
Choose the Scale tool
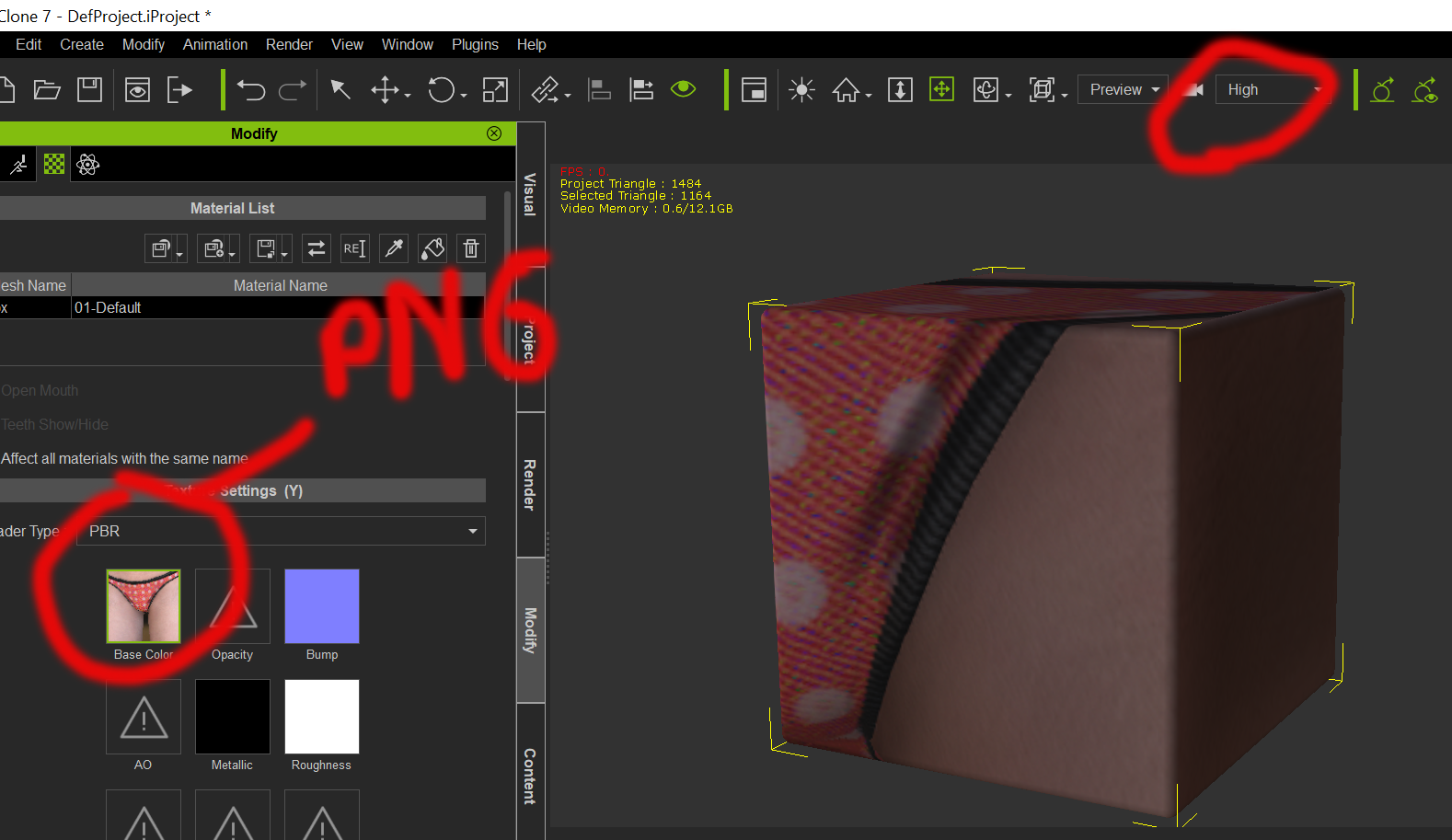(x=495, y=89)
